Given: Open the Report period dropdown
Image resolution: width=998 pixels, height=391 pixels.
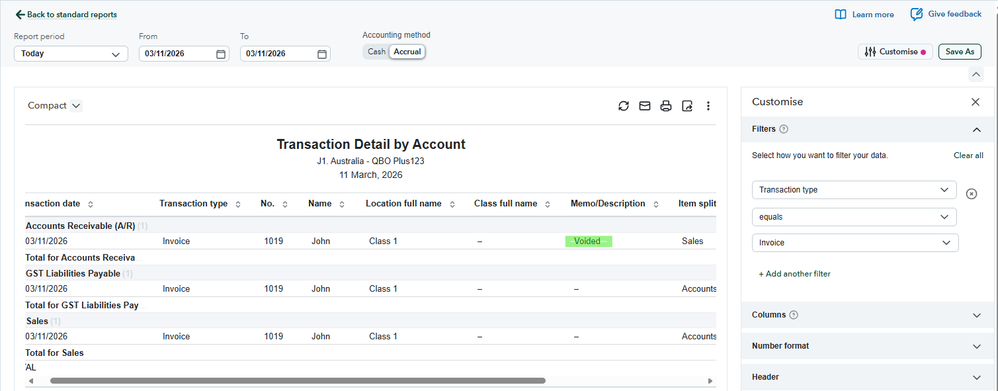Looking at the screenshot, I should click(x=71, y=54).
